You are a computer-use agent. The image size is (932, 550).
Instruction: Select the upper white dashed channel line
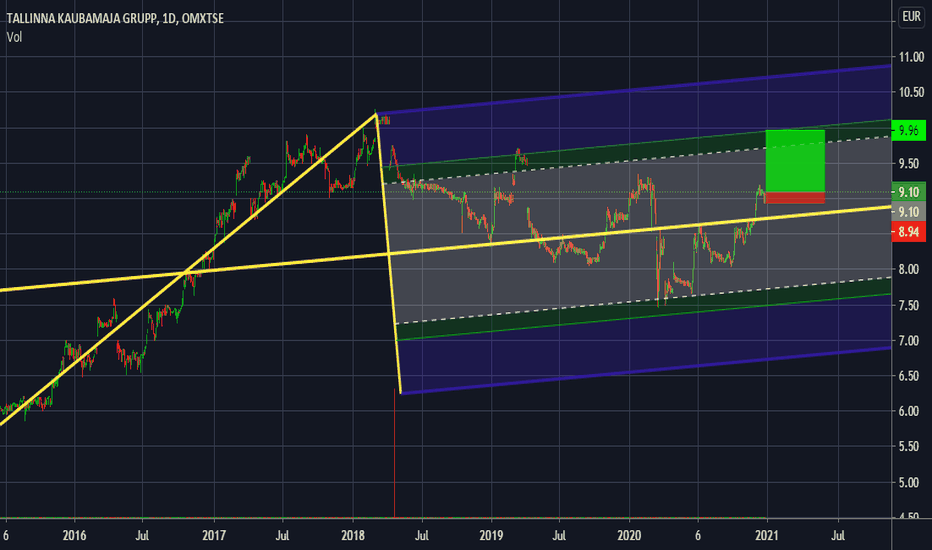[x=637, y=160]
